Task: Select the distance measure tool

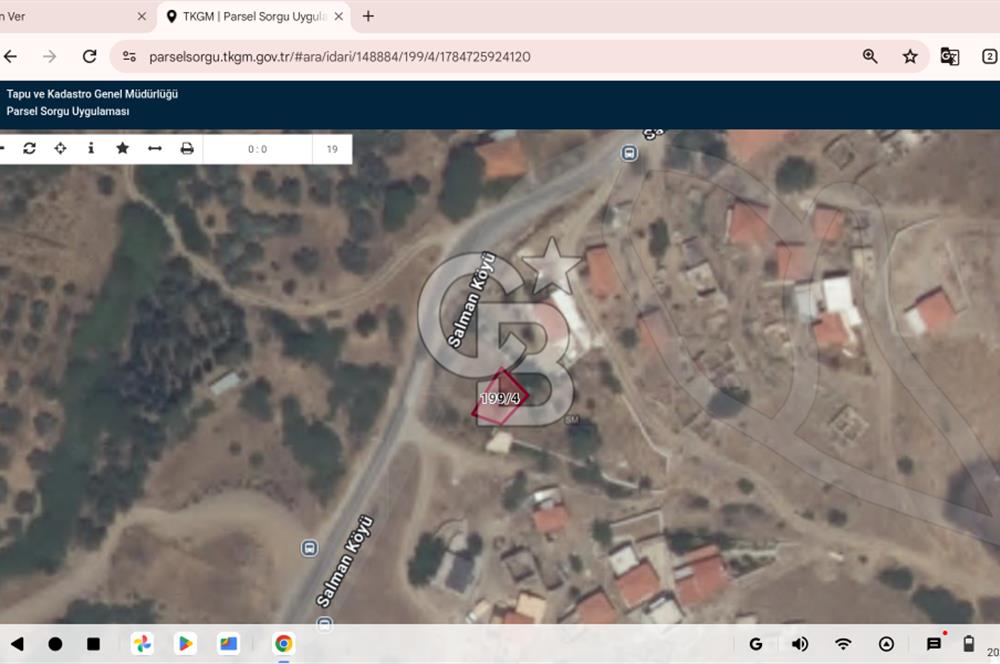Action: [x=154, y=149]
